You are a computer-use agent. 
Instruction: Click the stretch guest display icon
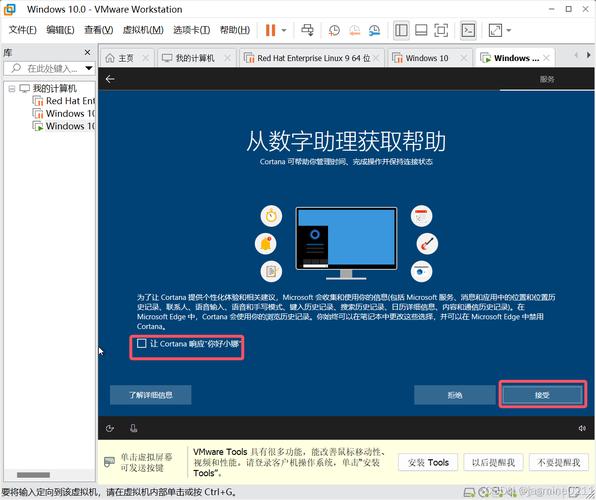(x=495, y=30)
